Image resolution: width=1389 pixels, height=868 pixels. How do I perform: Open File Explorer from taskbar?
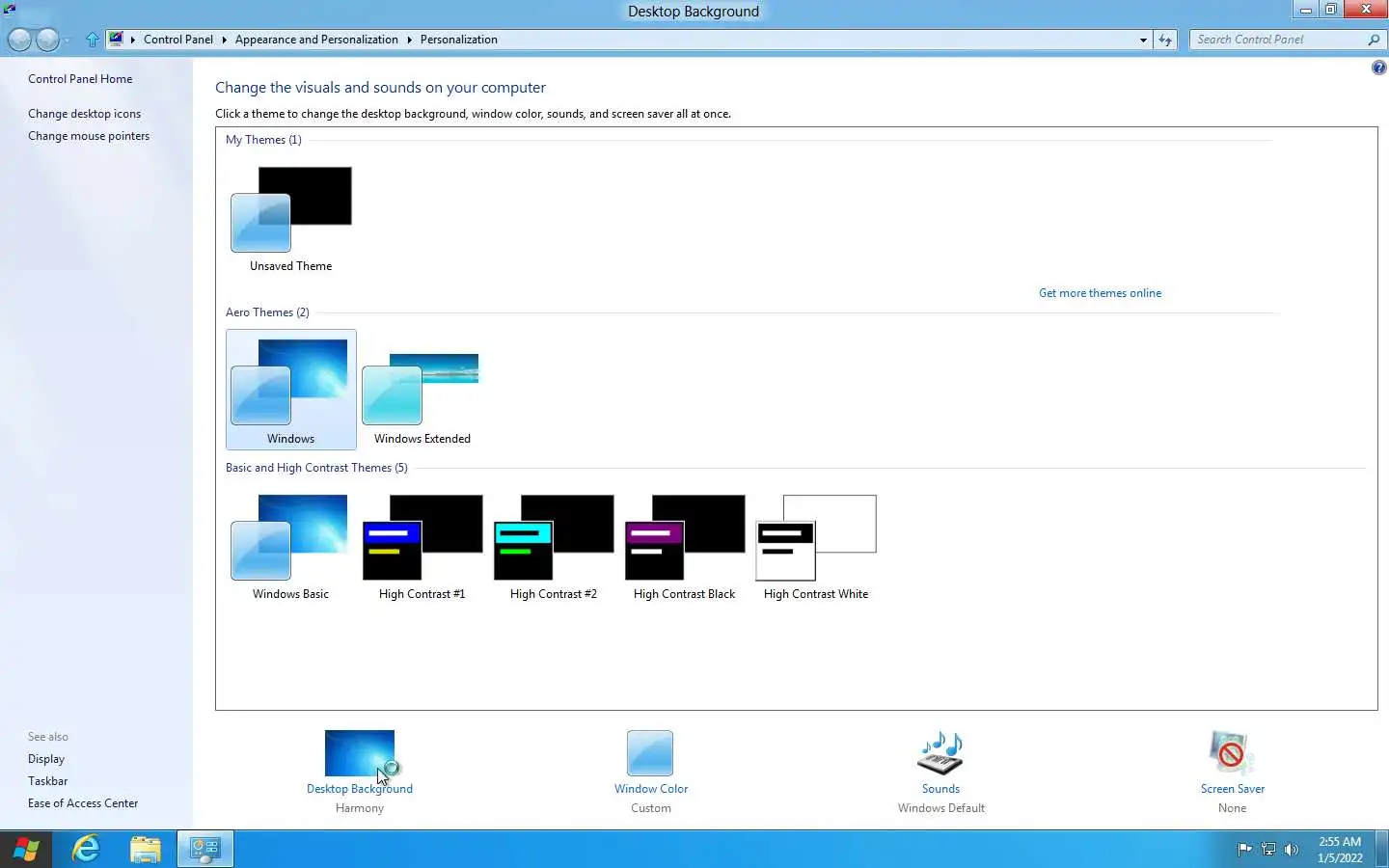[146, 849]
